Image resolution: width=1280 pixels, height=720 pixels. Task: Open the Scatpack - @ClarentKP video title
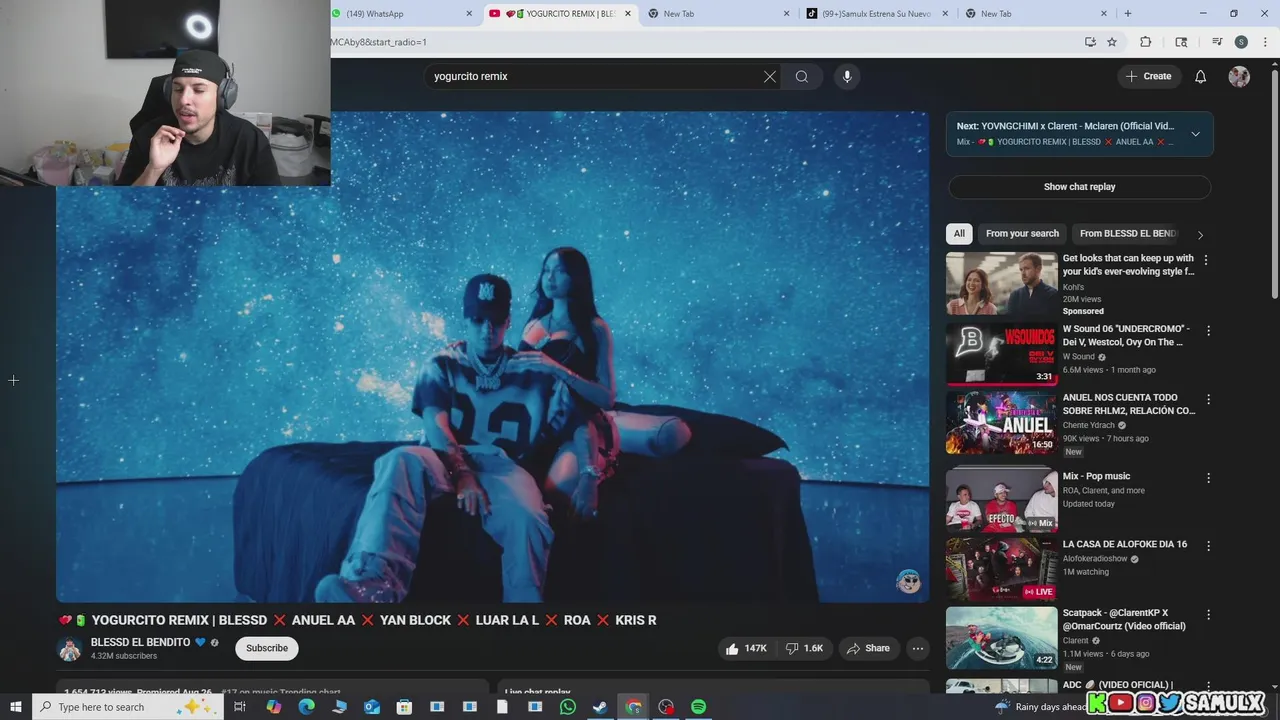click(1124, 619)
